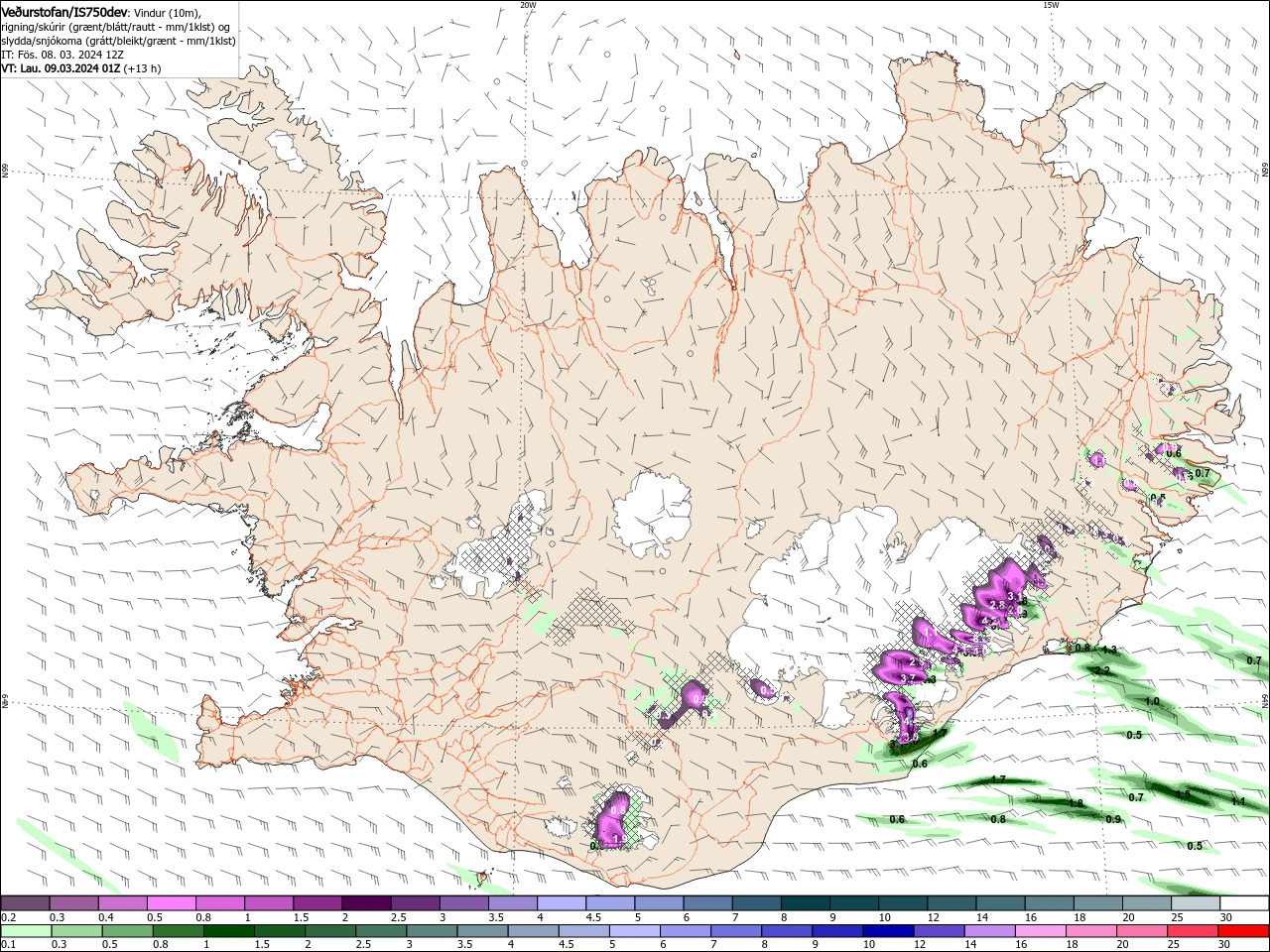Select the red-pink swatch labeled 25 in lower row
Screen dimensions: 1270x952
click(1192, 931)
